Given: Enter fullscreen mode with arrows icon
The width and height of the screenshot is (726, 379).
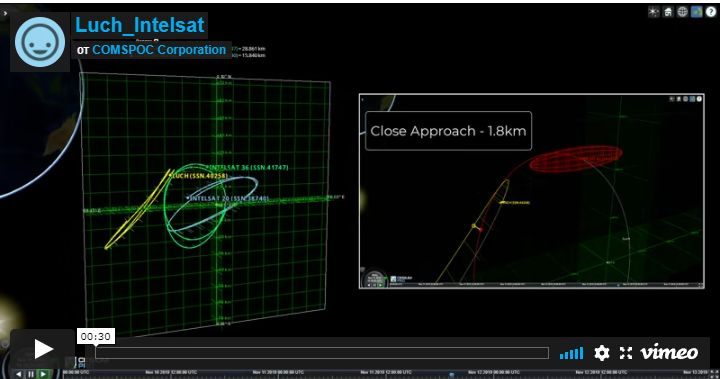Looking at the screenshot, I should coord(626,353).
